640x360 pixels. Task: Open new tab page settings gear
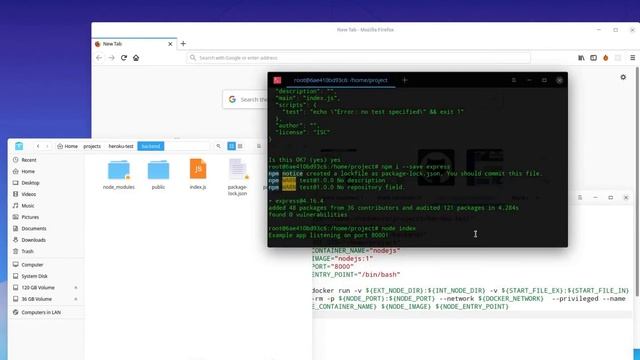click(x=623, y=77)
